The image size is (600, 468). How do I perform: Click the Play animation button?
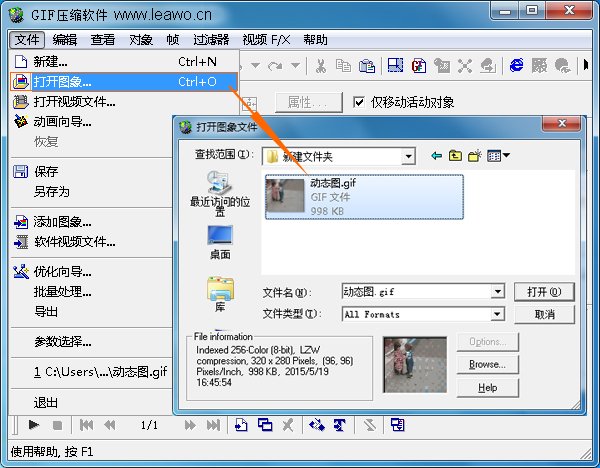click(x=34, y=425)
